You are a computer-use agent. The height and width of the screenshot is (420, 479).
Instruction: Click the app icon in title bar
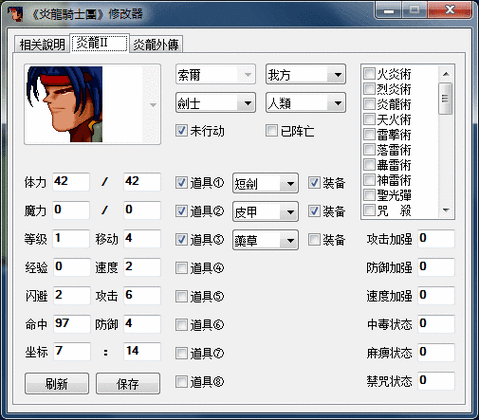pyautogui.click(x=15, y=13)
